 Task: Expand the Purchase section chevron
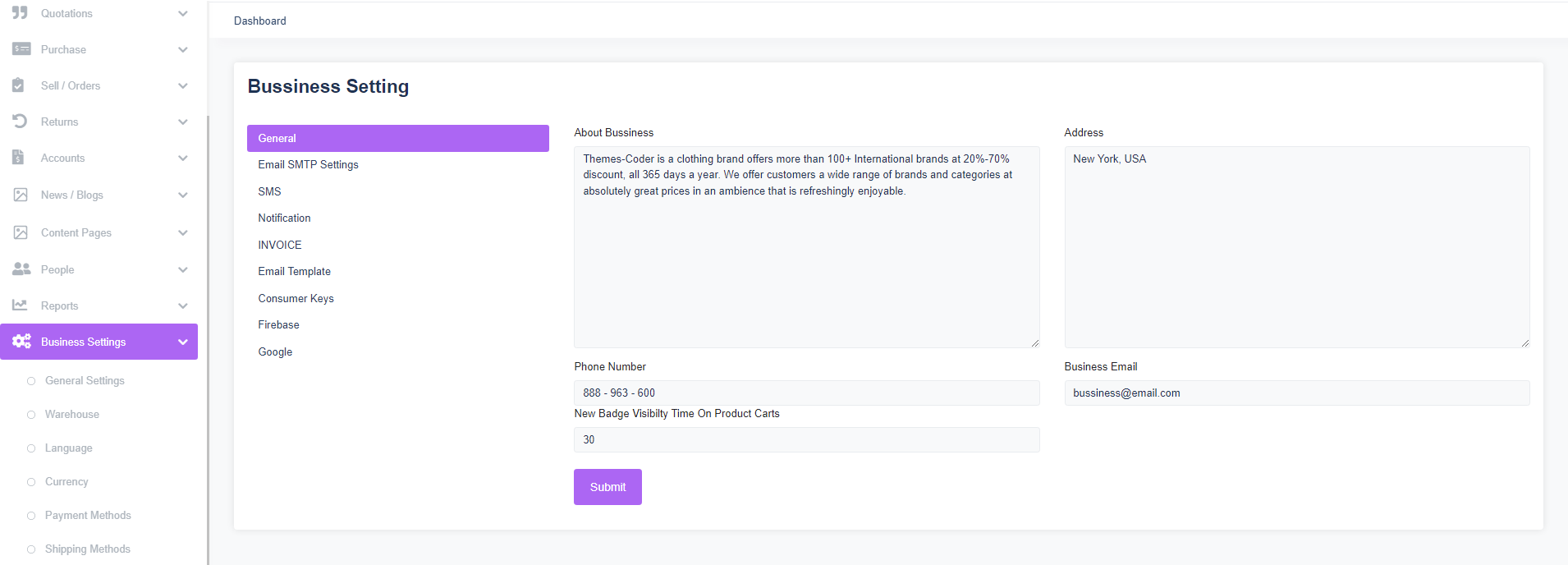click(x=182, y=48)
